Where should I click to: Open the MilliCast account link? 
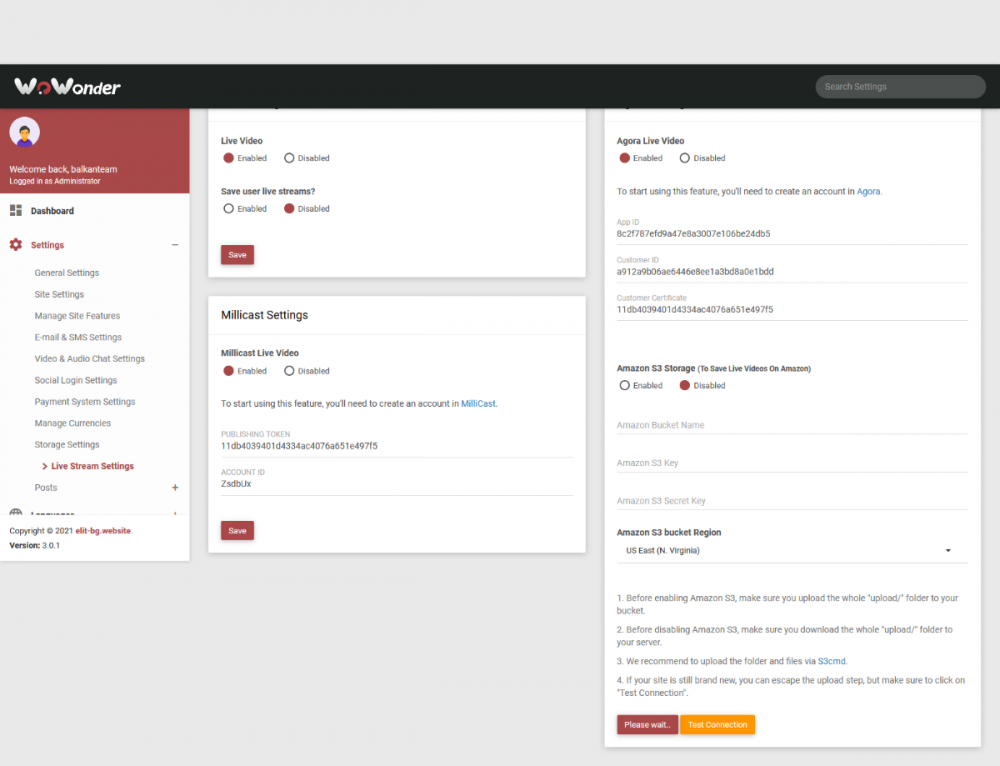click(x=478, y=404)
